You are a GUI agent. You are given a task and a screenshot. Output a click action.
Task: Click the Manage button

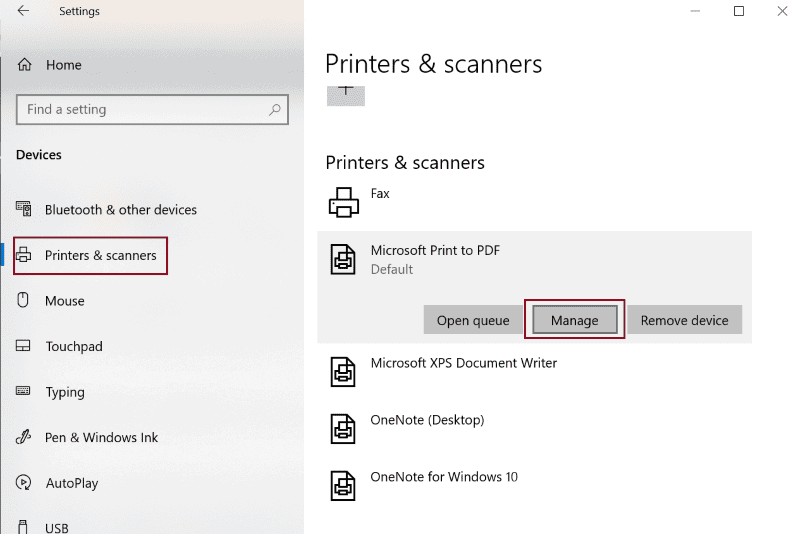(574, 320)
